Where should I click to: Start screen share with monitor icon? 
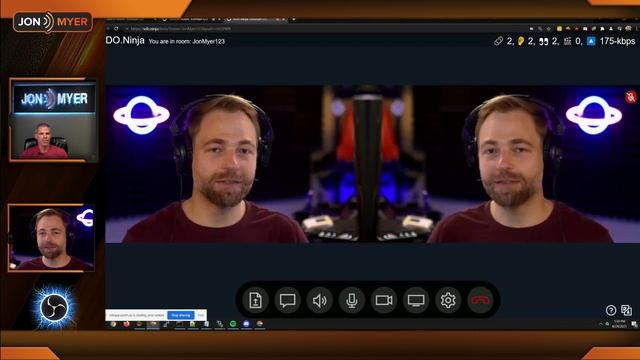pyautogui.click(x=416, y=300)
